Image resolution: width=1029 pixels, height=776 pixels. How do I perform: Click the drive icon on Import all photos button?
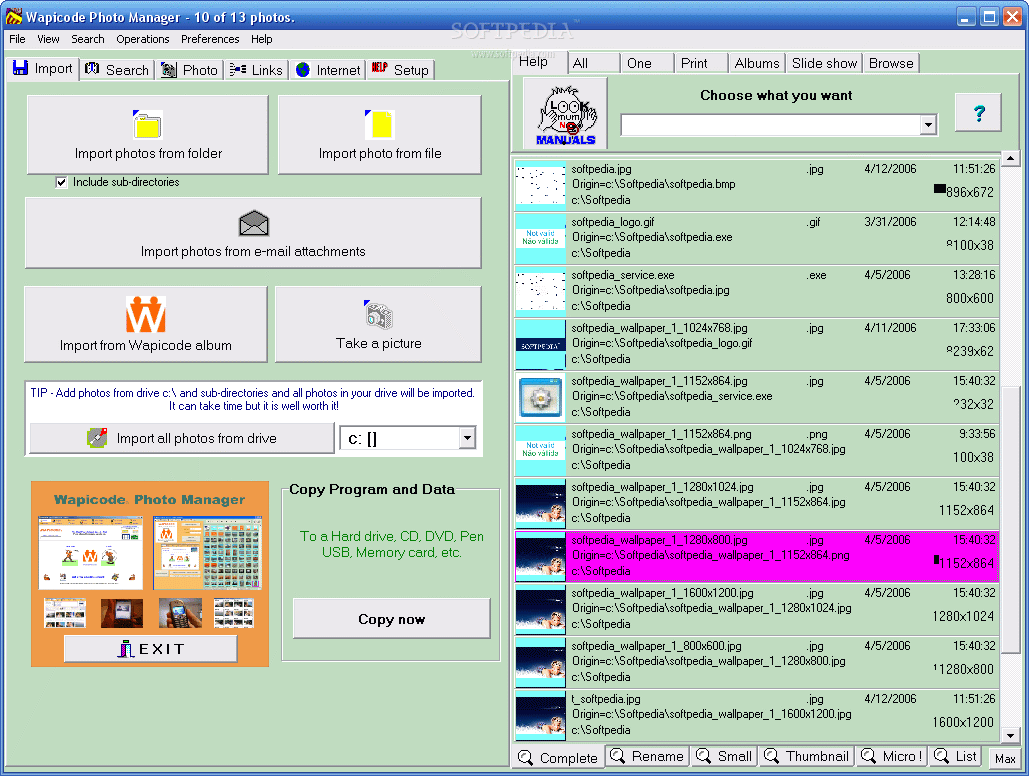click(x=97, y=438)
